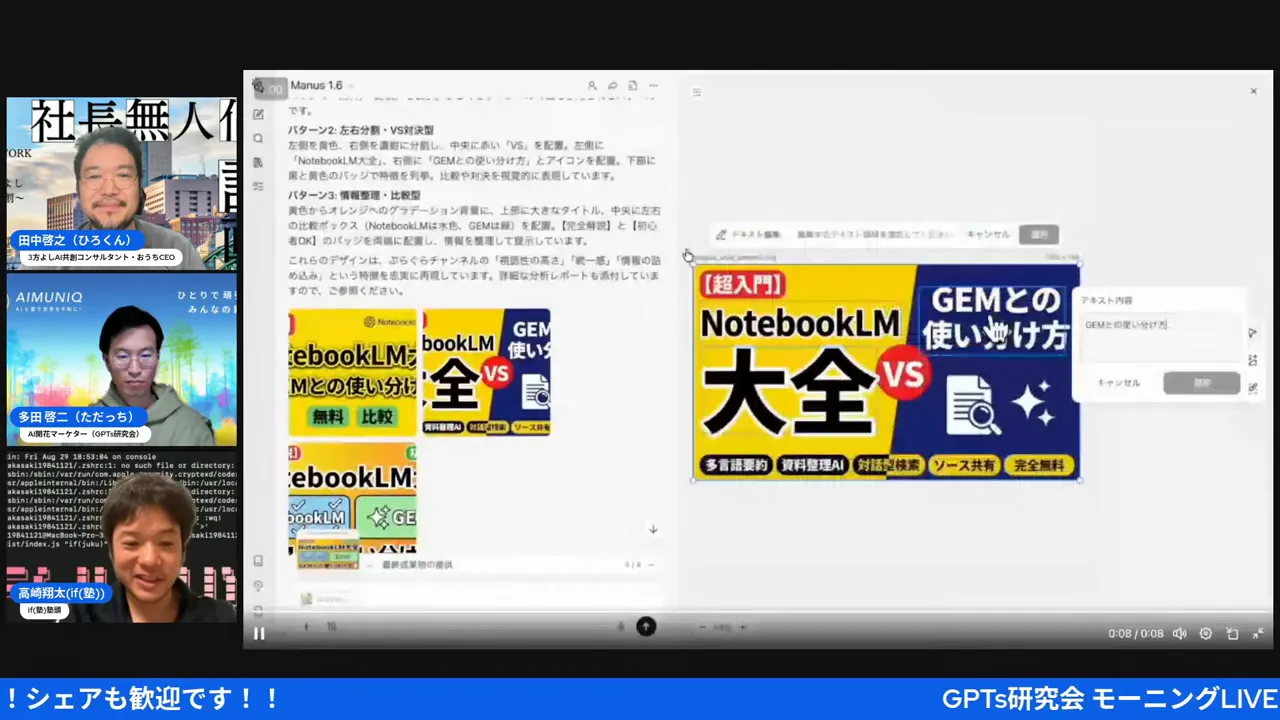Open the documents icon in Manus sidebar
This screenshot has height=720, width=1280.
tap(258, 159)
